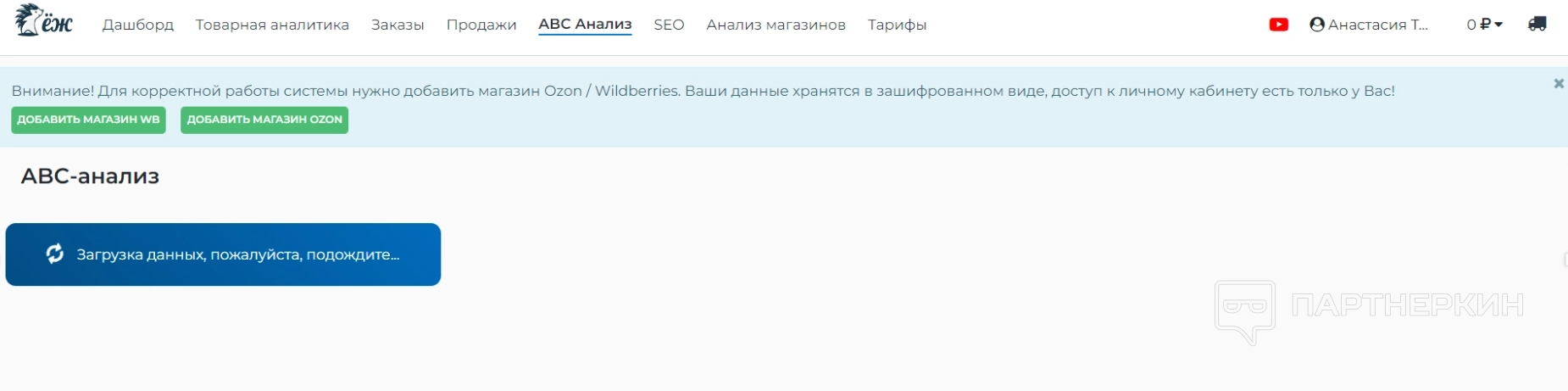The height and width of the screenshot is (391, 1568).
Task: Click the Добавить магазин WB button
Action: click(x=88, y=120)
